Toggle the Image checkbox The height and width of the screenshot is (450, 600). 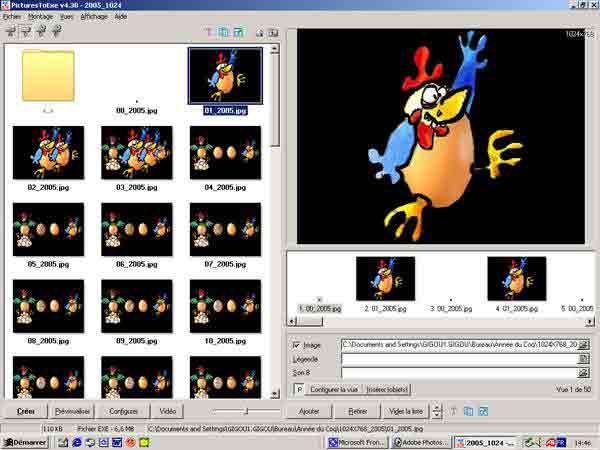(296, 345)
